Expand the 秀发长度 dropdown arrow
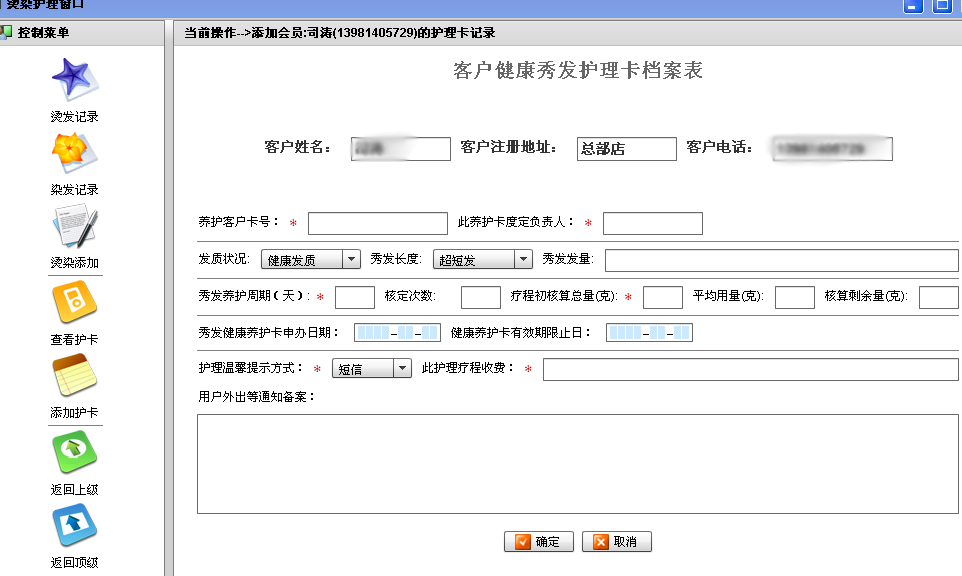The height and width of the screenshot is (576, 962). point(523,259)
